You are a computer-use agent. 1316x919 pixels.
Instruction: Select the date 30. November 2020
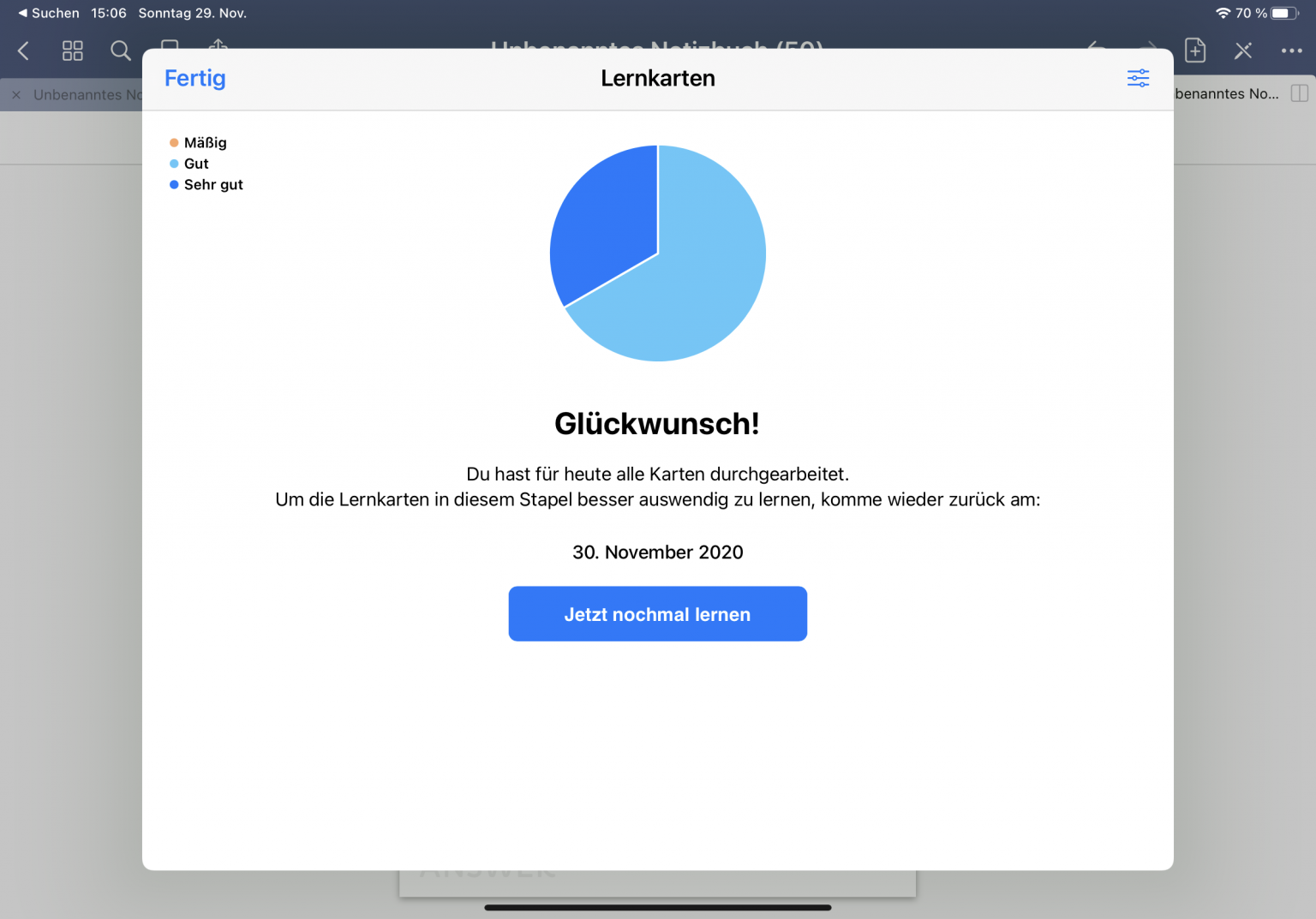657,552
